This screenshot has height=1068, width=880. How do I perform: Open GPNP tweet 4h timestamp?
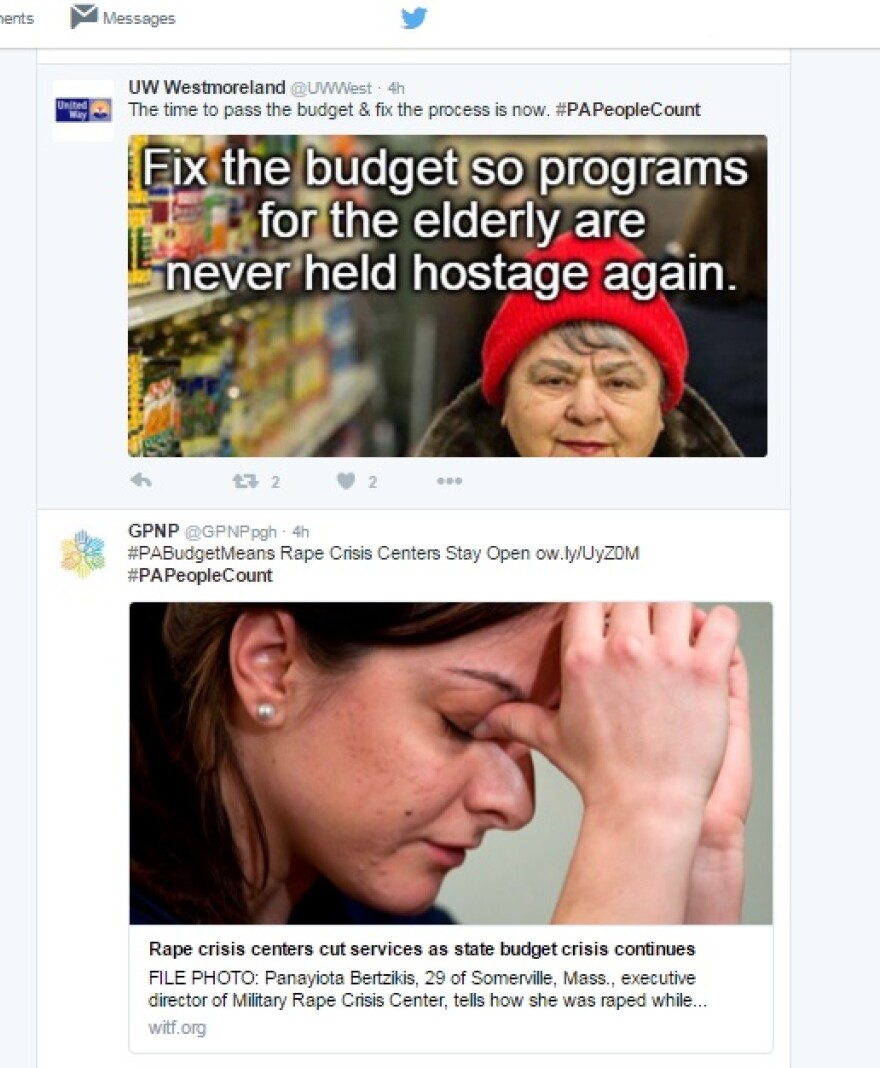[x=300, y=532]
